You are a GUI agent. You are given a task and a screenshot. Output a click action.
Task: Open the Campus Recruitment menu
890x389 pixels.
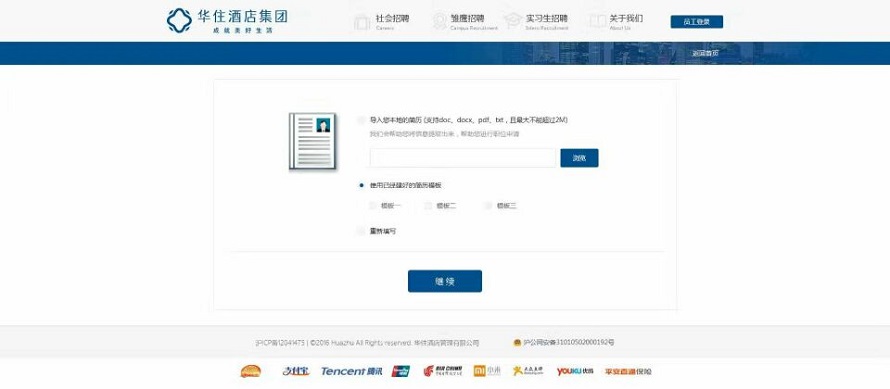[465, 22]
